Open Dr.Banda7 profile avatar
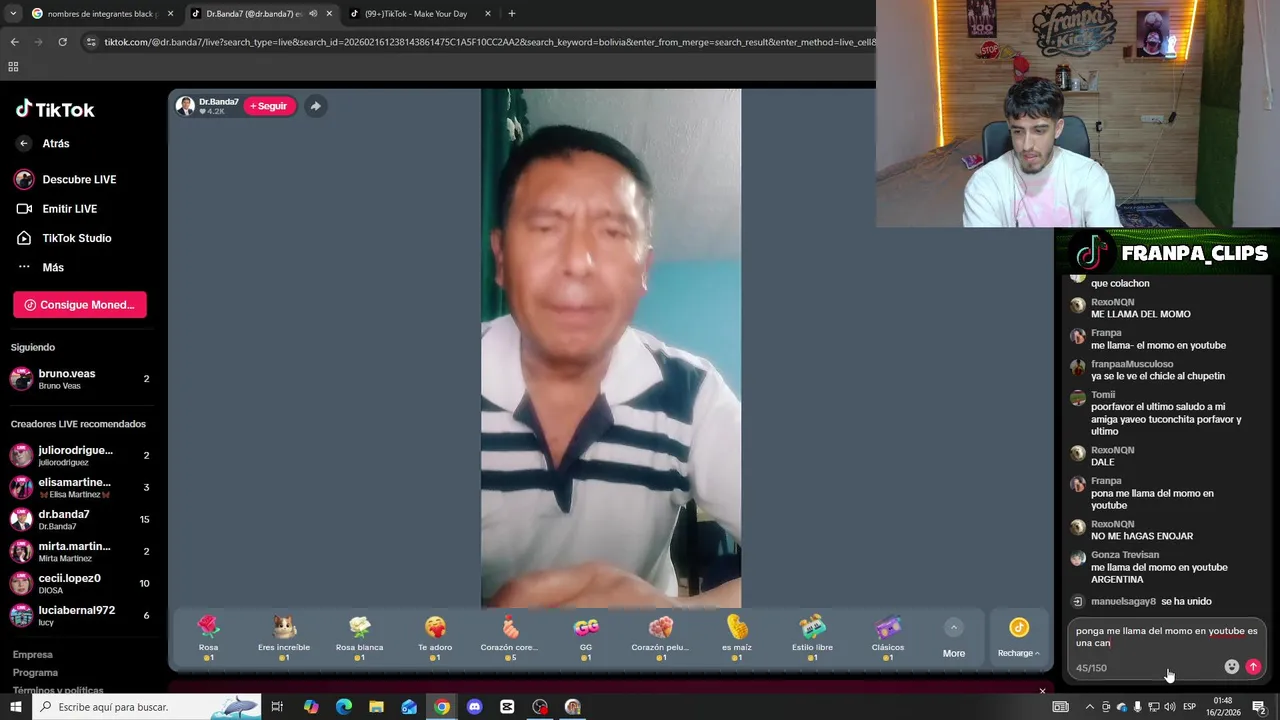The height and width of the screenshot is (720, 1280). [185, 106]
